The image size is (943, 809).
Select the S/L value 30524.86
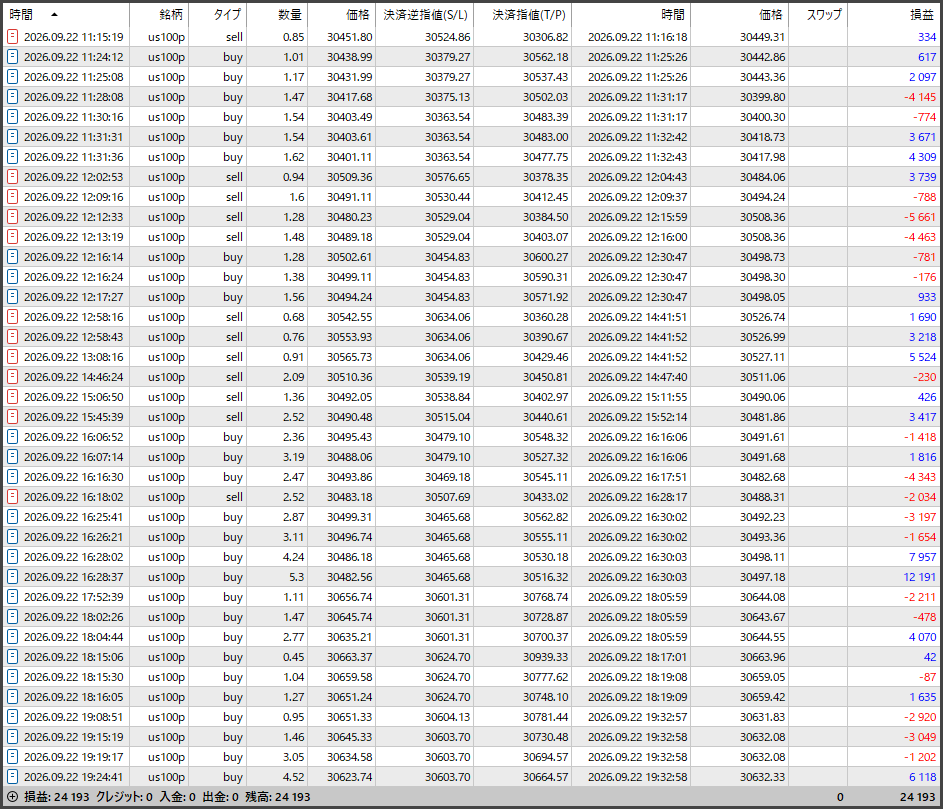pos(447,37)
